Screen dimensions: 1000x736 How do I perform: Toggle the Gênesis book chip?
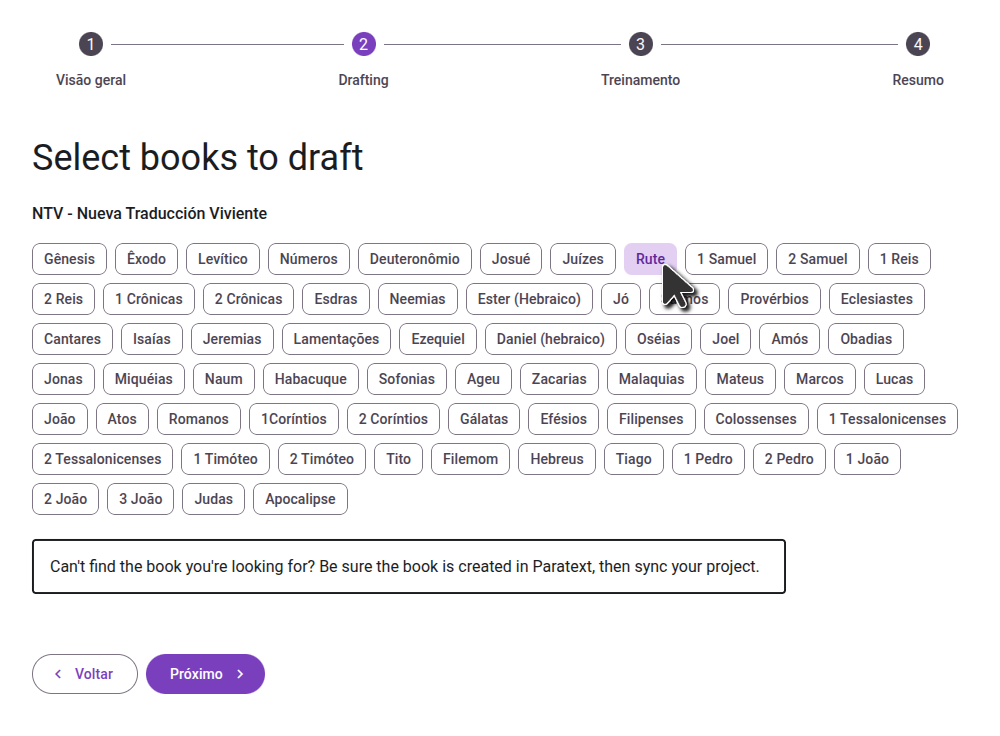[70, 259]
